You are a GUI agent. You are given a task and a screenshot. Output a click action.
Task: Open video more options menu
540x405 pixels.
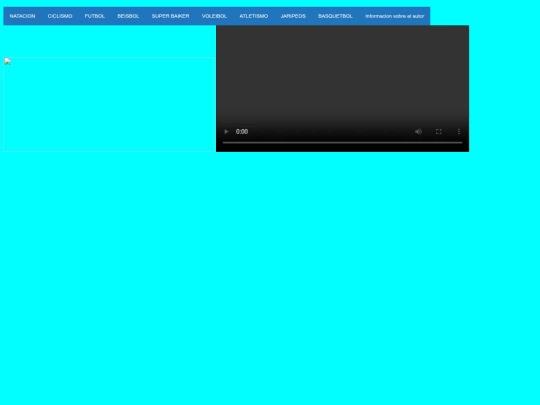point(459,132)
